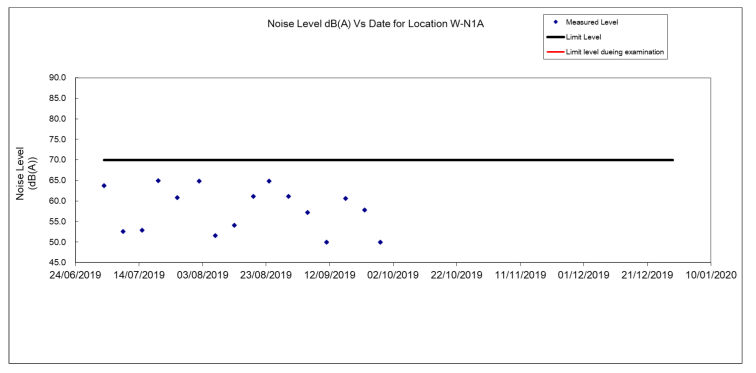Select the lowest data point near 12/09/2019
Image resolution: width=756 pixels, height=373 pixels.
tap(326, 242)
